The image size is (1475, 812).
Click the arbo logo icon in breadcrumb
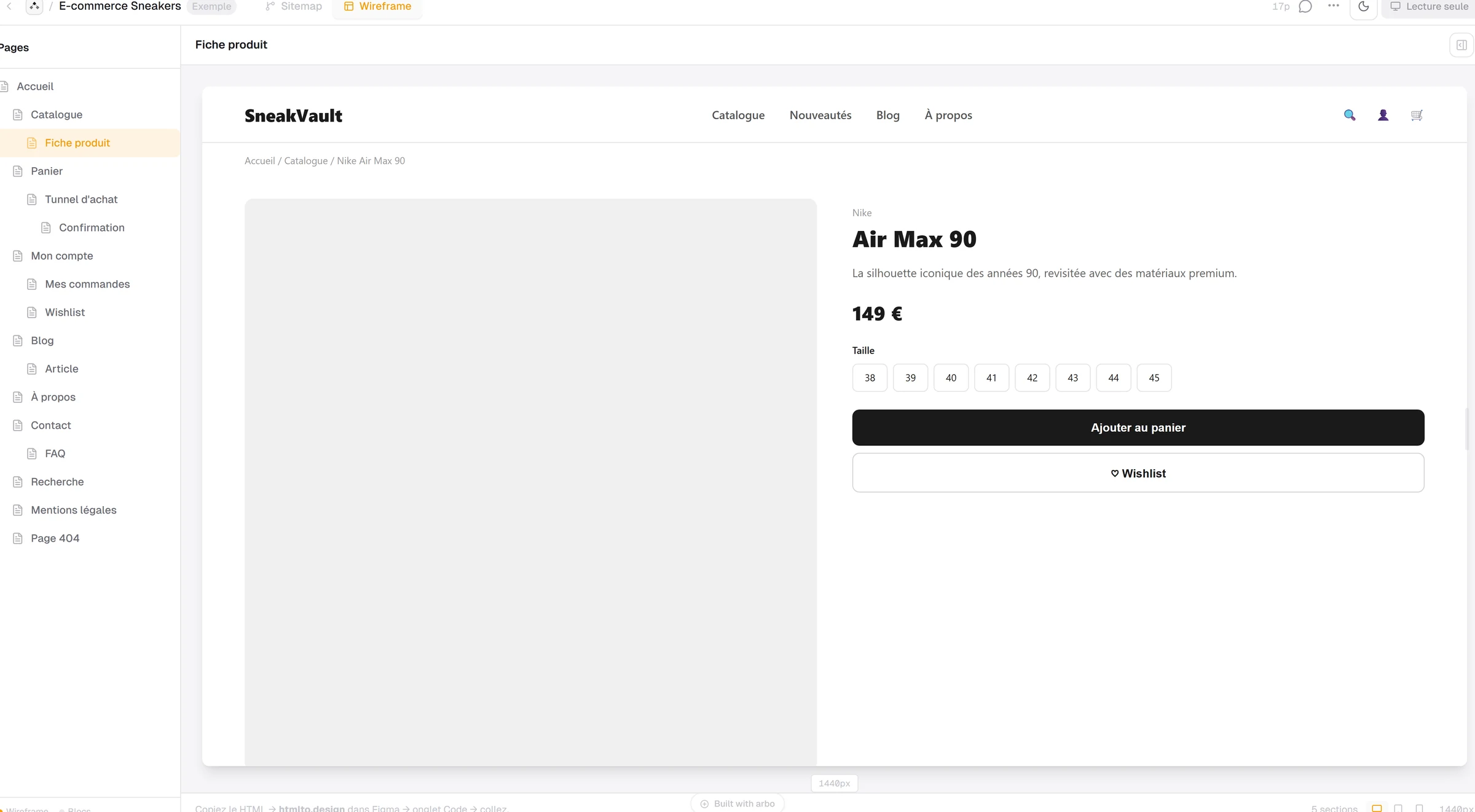(34, 6)
